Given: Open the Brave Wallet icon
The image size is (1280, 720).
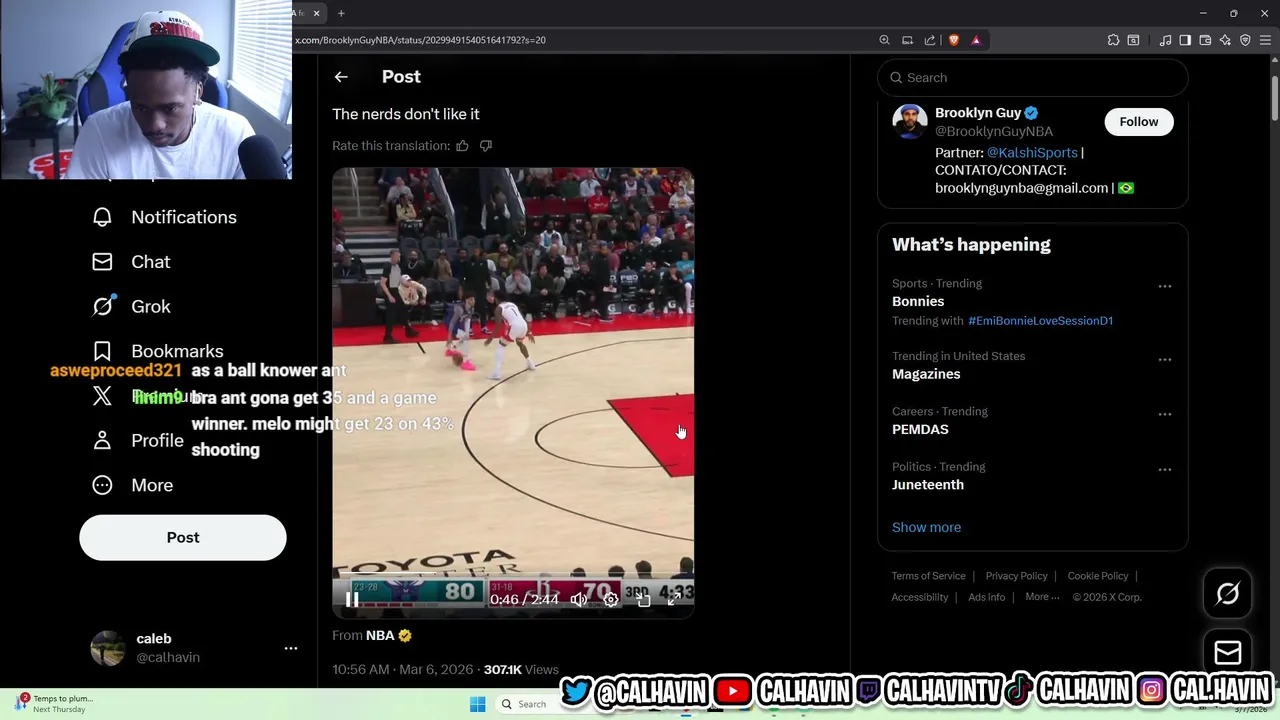Looking at the screenshot, I should pyautogui.click(x=1205, y=40).
